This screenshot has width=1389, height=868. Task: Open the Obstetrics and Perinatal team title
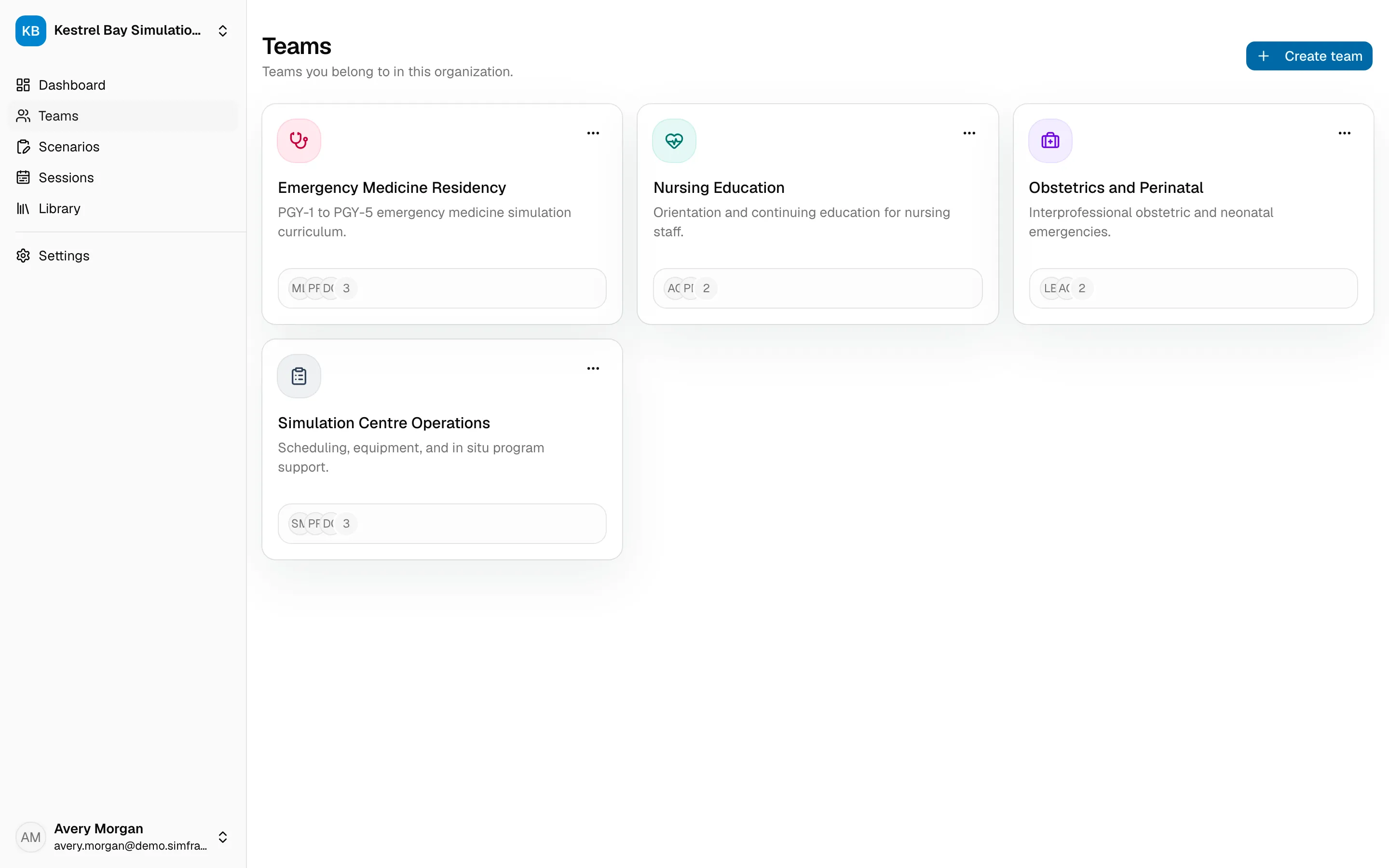pos(1116,188)
